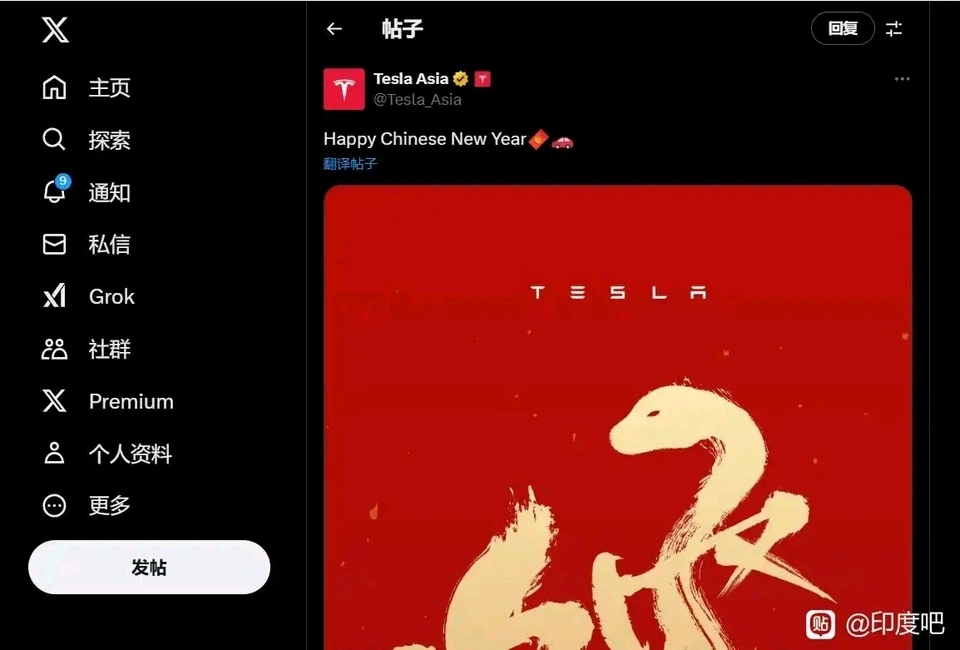Open the Home (主页) icon
The height and width of the screenshot is (650, 960).
pos(54,87)
